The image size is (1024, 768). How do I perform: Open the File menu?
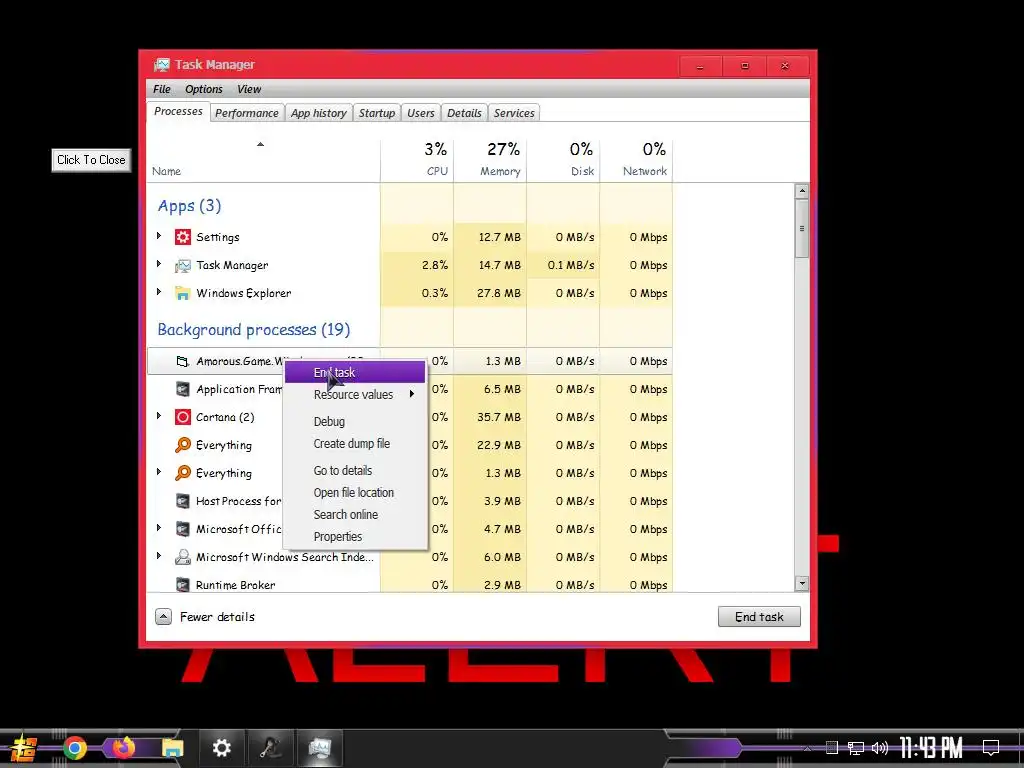tap(161, 89)
